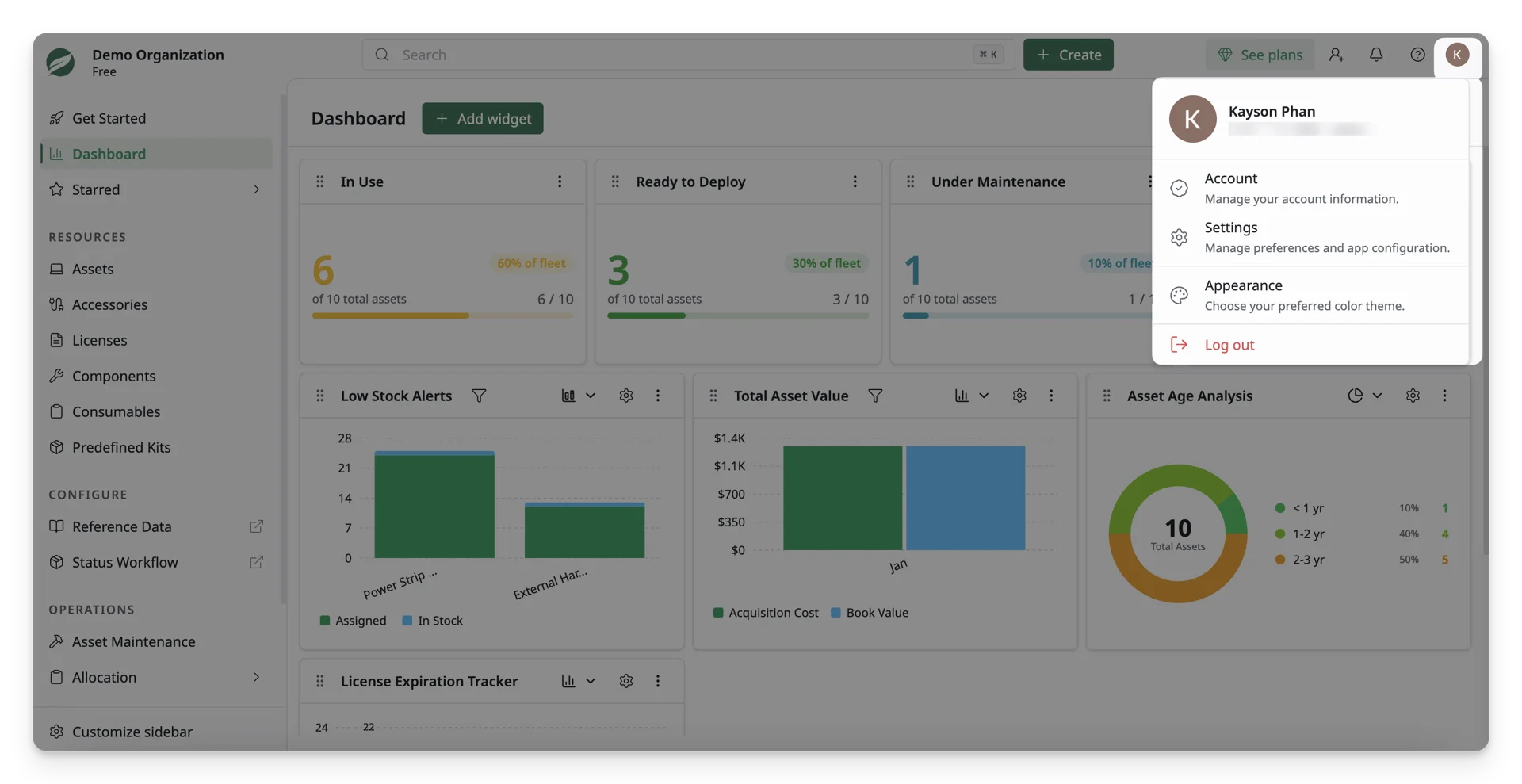This screenshot has width=1522, height=784.
Task: Open the Total Asset Value three-dot menu
Action: (1051, 396)
